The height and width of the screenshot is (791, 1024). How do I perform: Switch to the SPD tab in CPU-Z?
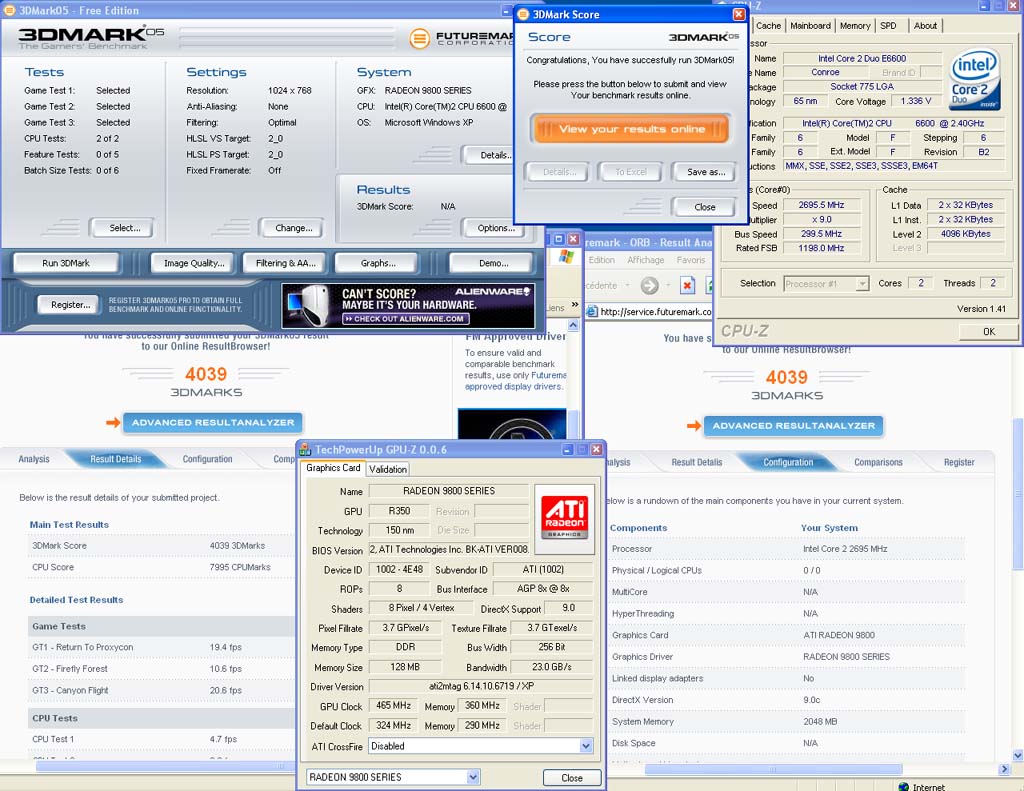tap(888, 25)
